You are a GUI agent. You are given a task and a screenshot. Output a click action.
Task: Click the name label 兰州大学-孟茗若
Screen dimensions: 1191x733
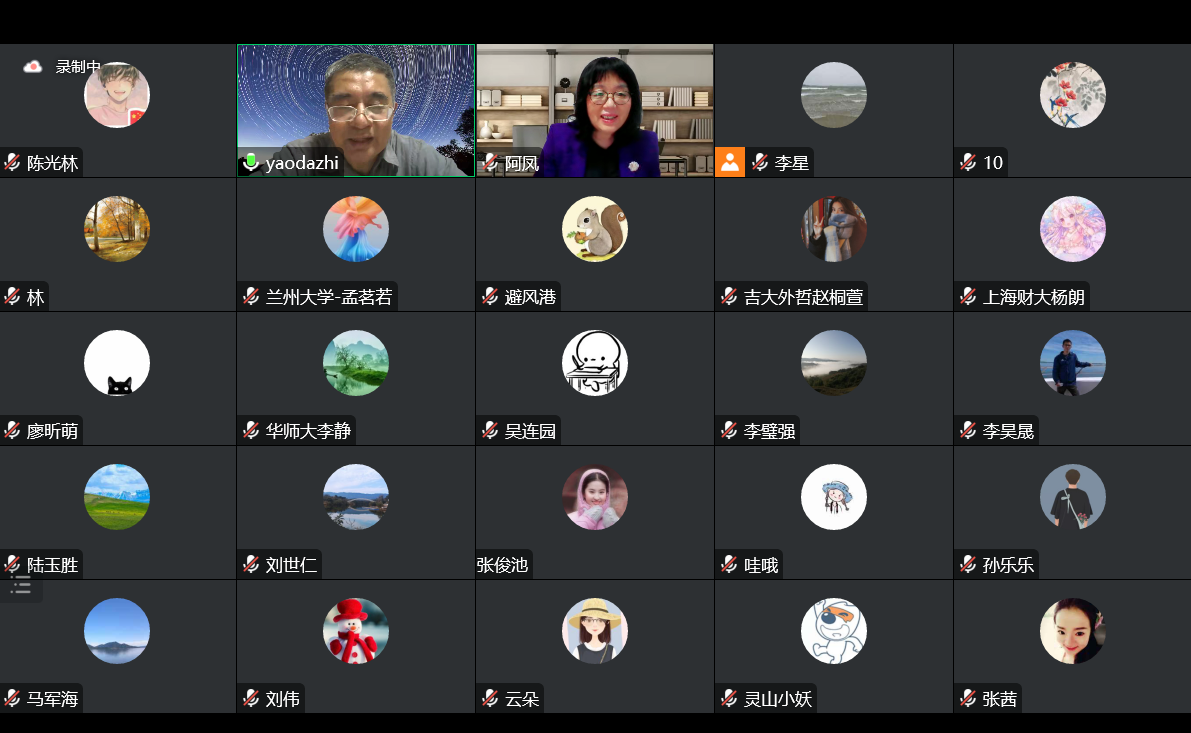pyautogui.click(x=328, y=297)
